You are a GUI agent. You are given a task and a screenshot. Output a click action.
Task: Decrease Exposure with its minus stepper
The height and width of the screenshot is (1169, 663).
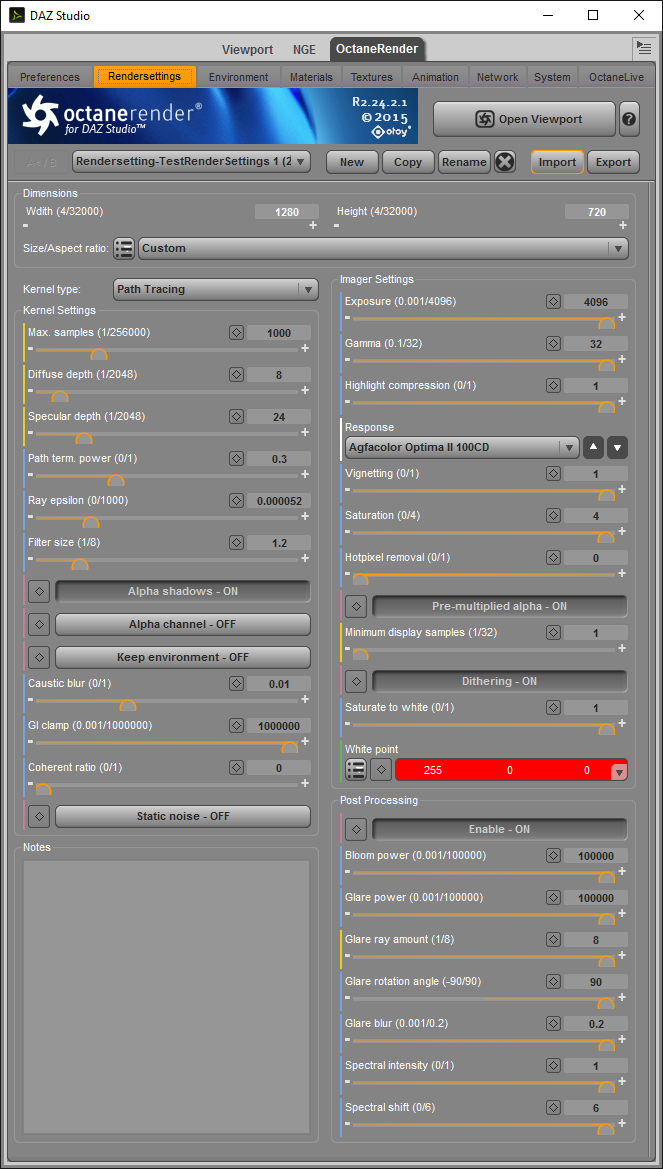[348, 317]
